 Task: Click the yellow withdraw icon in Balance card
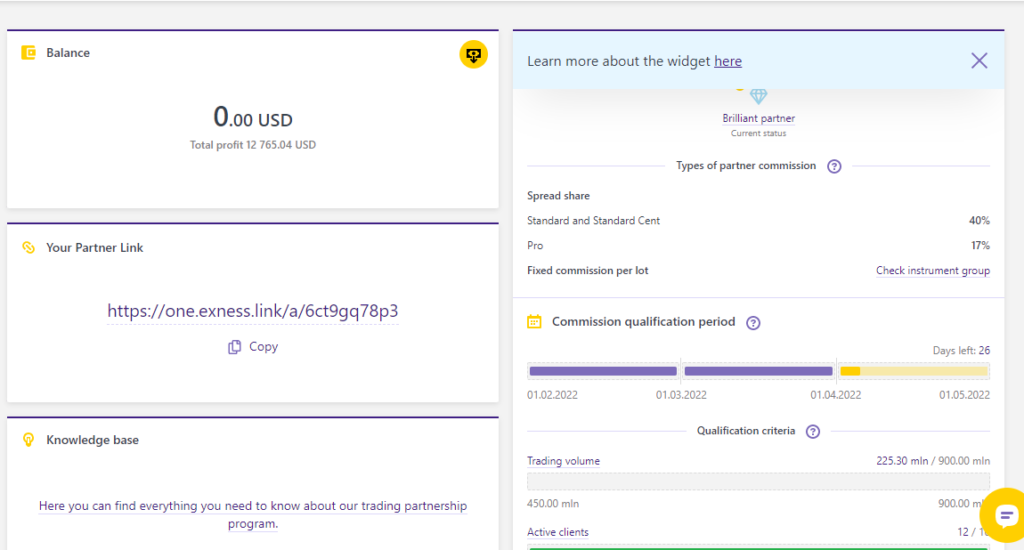pyautogui.click(x=473, y=54)
